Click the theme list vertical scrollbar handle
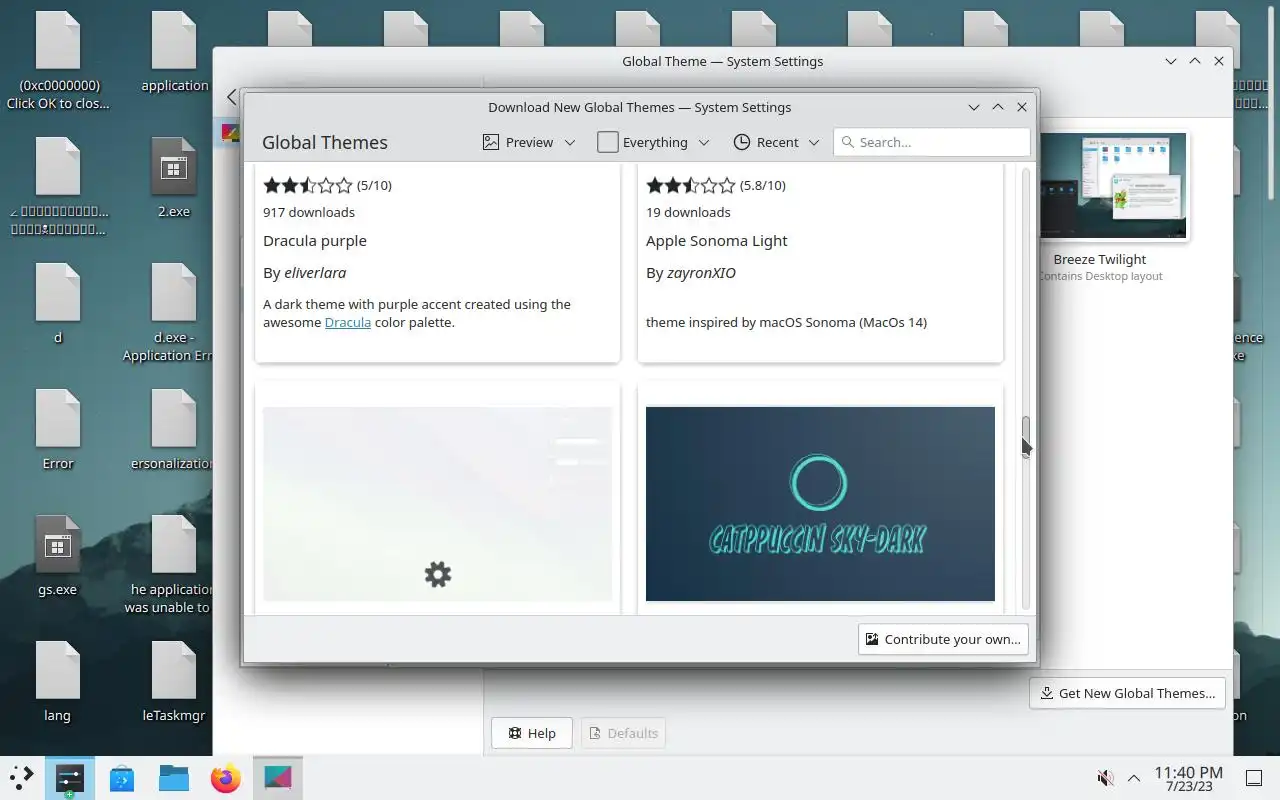Viewport: 1280px width, 800px height. pos(1025,435)
